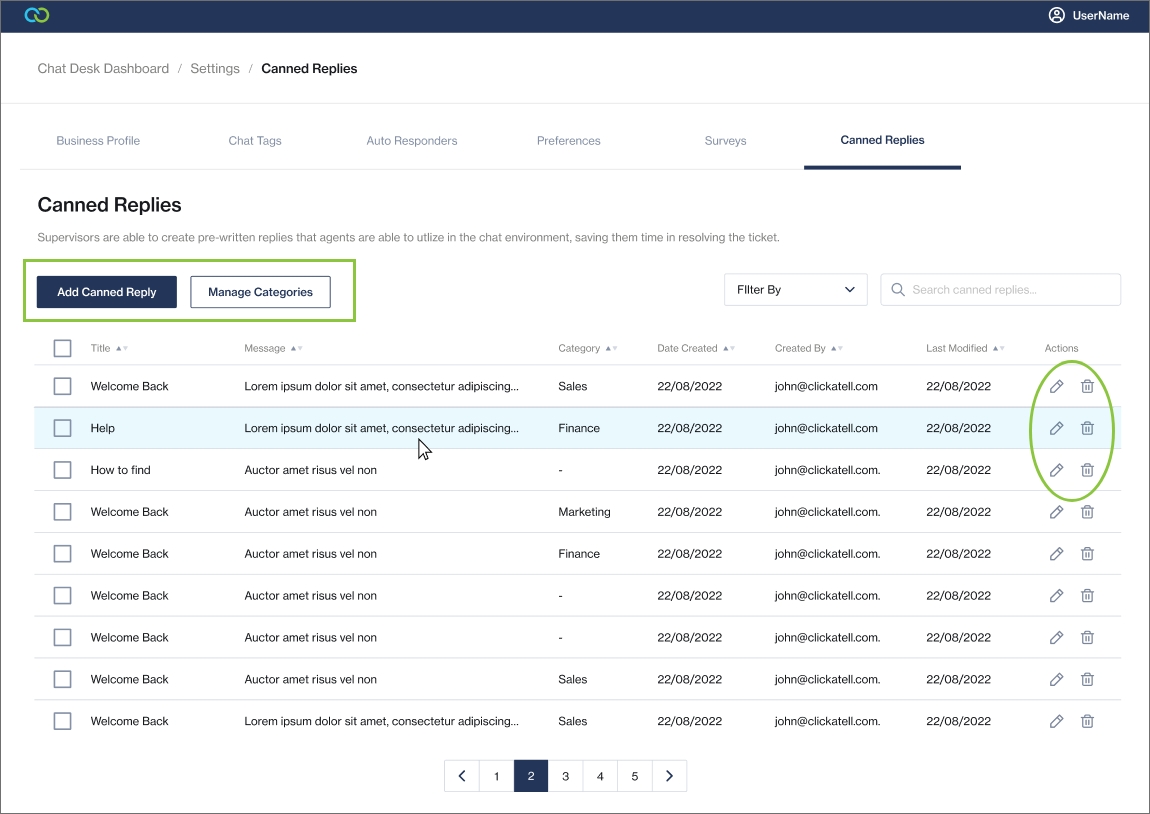Edit the Marketing category reply row

[1056, 512]
